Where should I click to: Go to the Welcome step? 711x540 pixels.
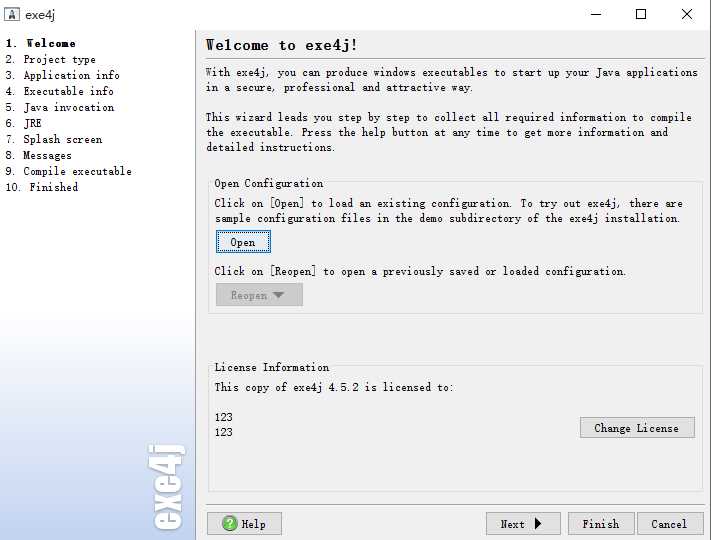tap(50, 43)
